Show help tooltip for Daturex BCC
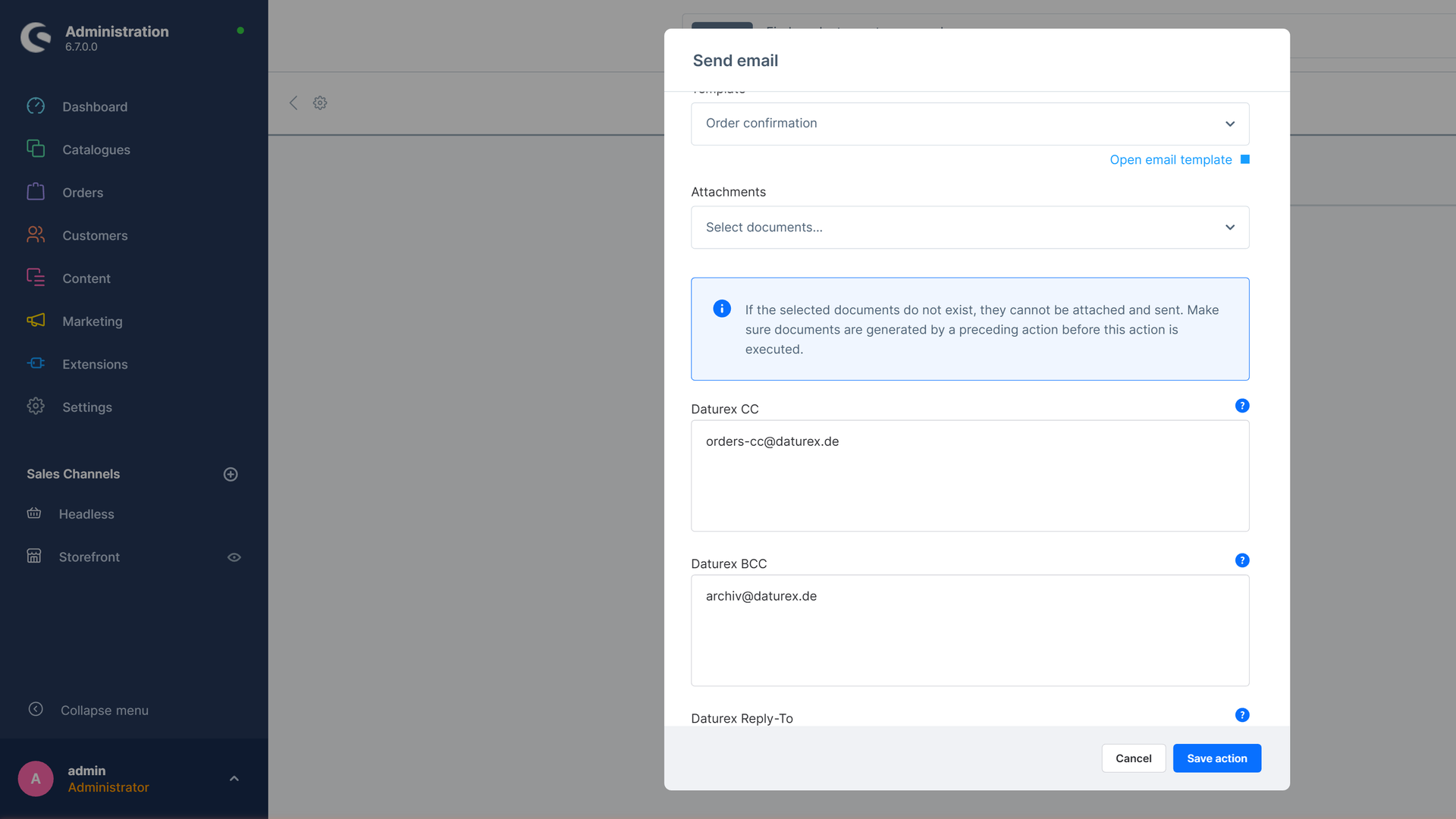Viewport: 1456px width, 819px height. 1242,560
